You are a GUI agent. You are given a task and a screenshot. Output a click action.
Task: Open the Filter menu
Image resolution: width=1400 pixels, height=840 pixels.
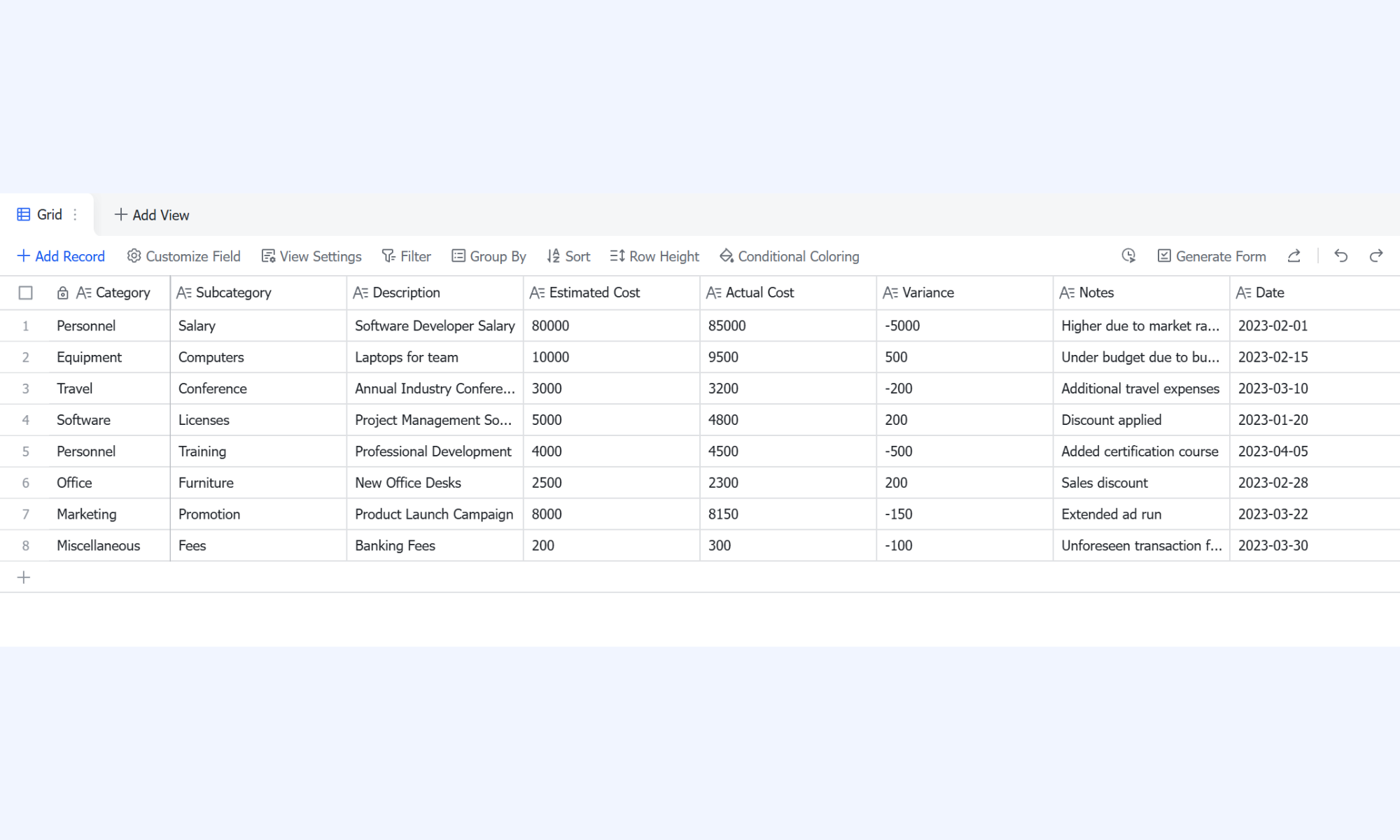tap(407, 256)
